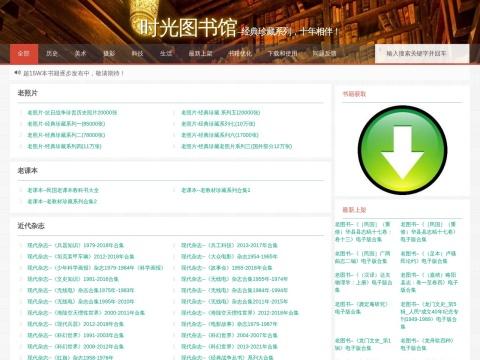Open 老课本 珍藏系列合集1 link
The width and height of the screenshot is (480, 360).
click(x=215, y=190)
